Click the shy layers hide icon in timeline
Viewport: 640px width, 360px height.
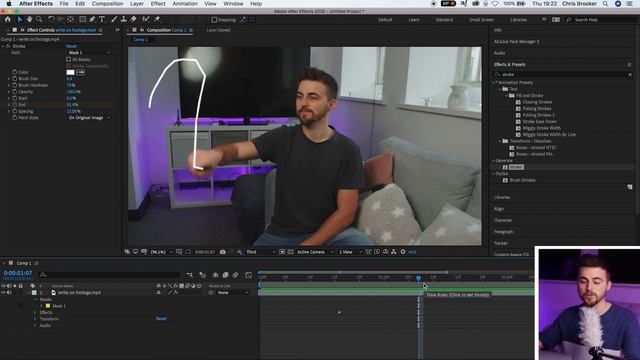coord(215,275)
